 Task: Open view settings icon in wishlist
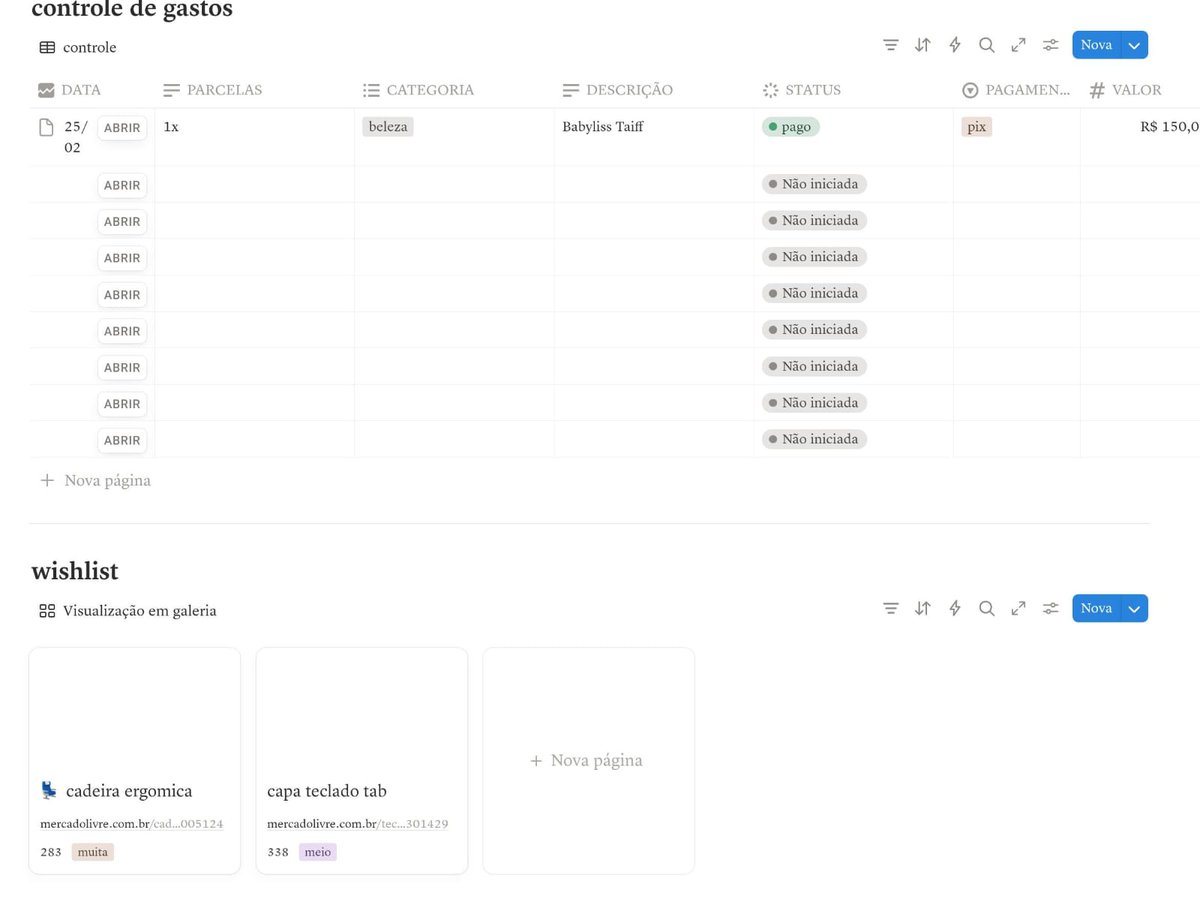click(1051, 608)
